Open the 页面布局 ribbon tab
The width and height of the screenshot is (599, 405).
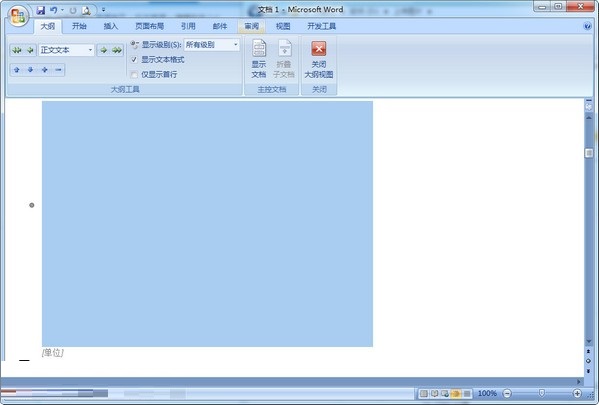[149, 26]
